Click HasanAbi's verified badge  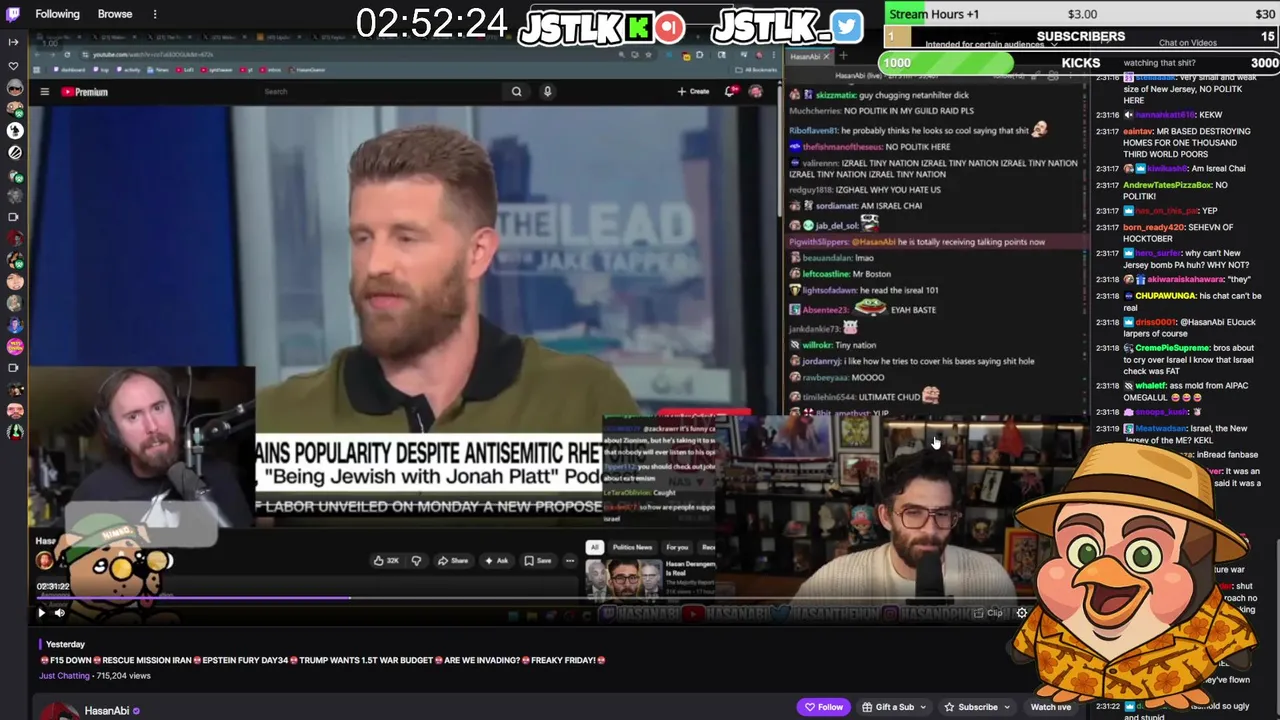click(x=137, y=711)
